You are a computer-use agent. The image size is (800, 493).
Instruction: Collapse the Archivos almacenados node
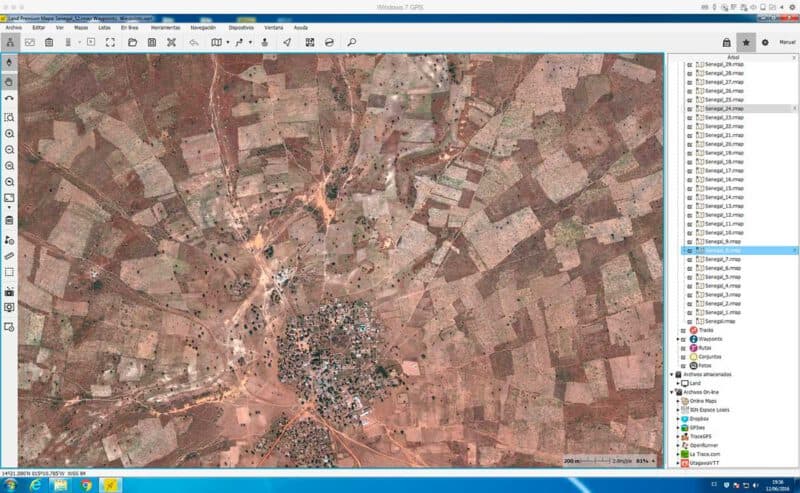point(672,375)
